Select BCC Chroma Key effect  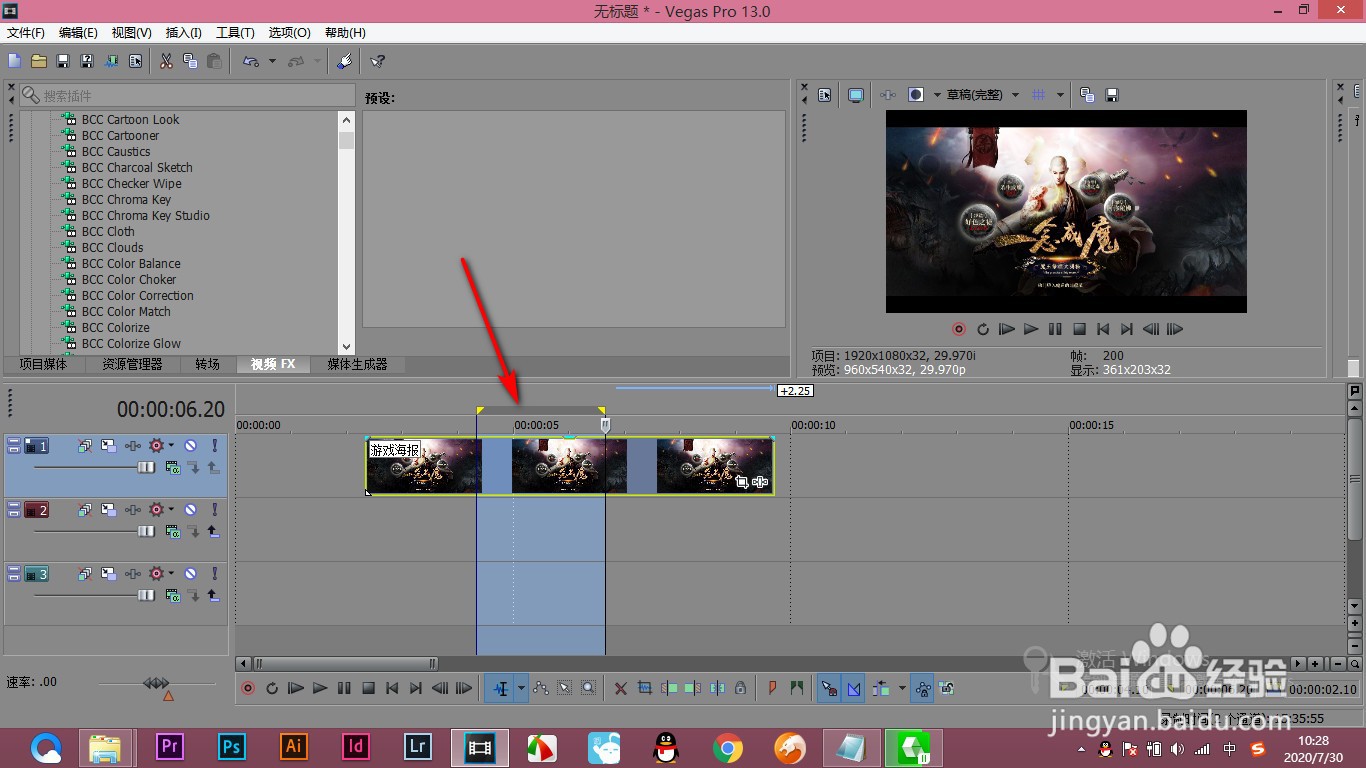126,199
